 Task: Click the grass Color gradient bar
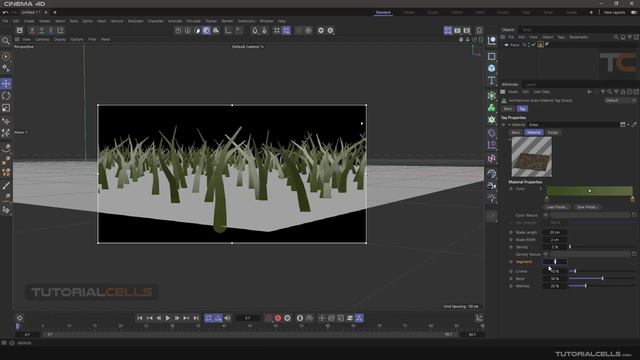(x=589, y=191)
